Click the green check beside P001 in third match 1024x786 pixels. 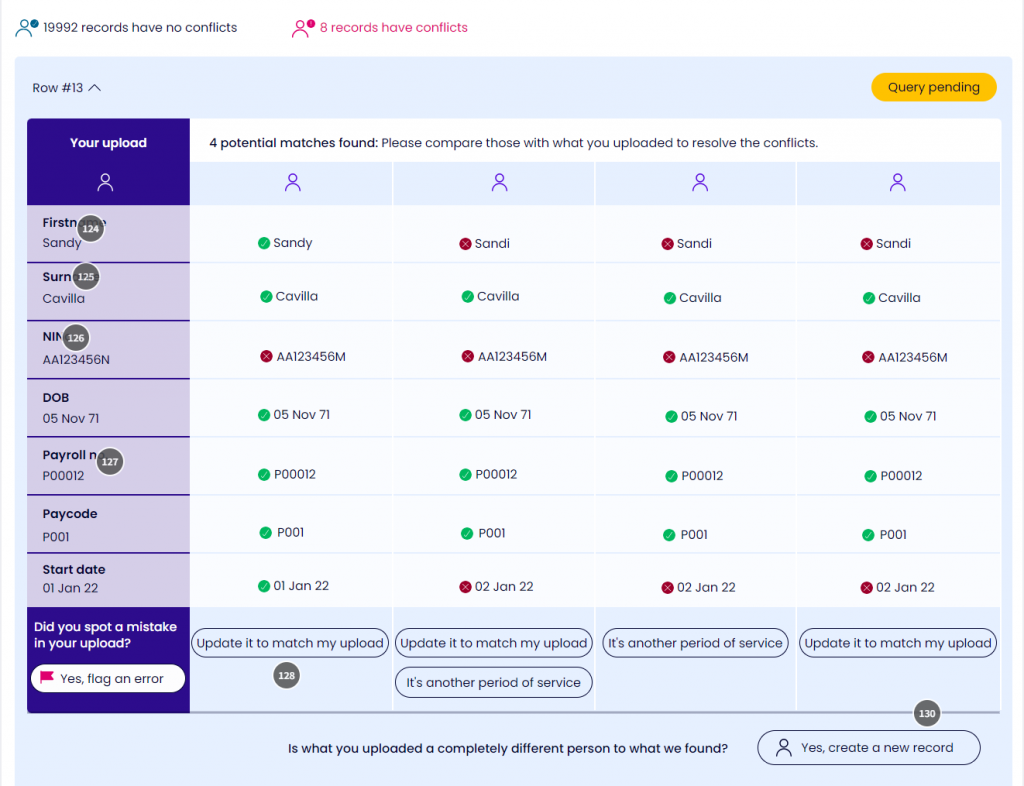click(x=667, y=535)
